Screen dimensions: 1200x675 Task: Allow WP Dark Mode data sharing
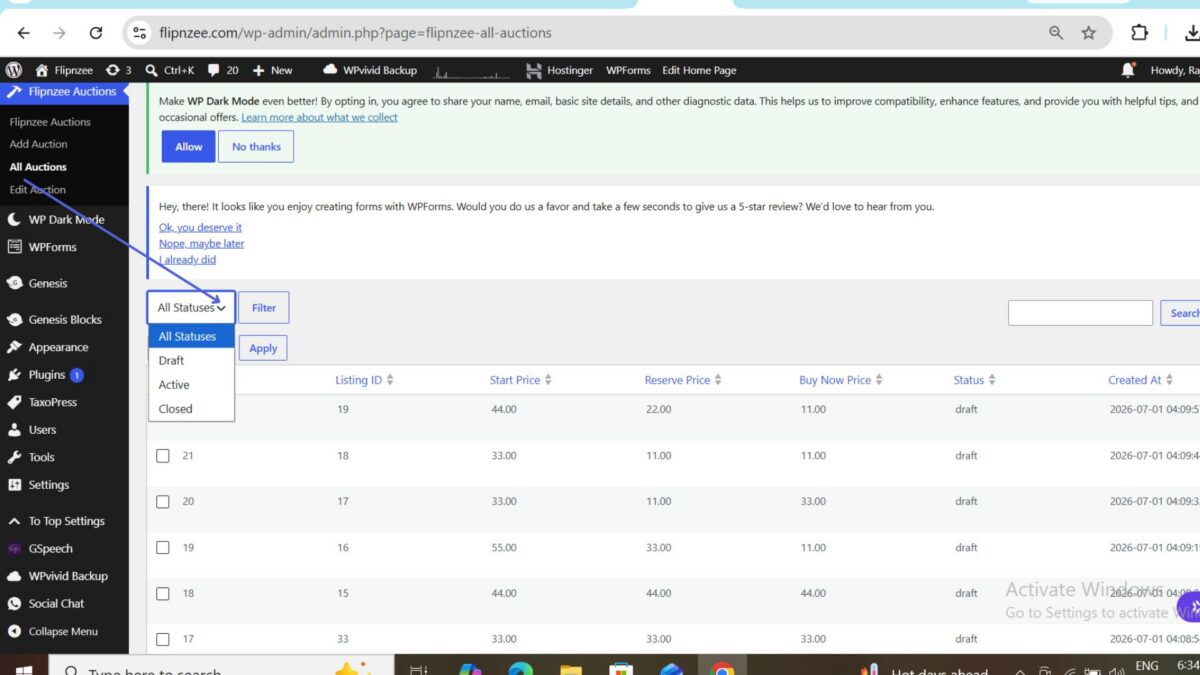pyautogui.click(x=189, y=146)
